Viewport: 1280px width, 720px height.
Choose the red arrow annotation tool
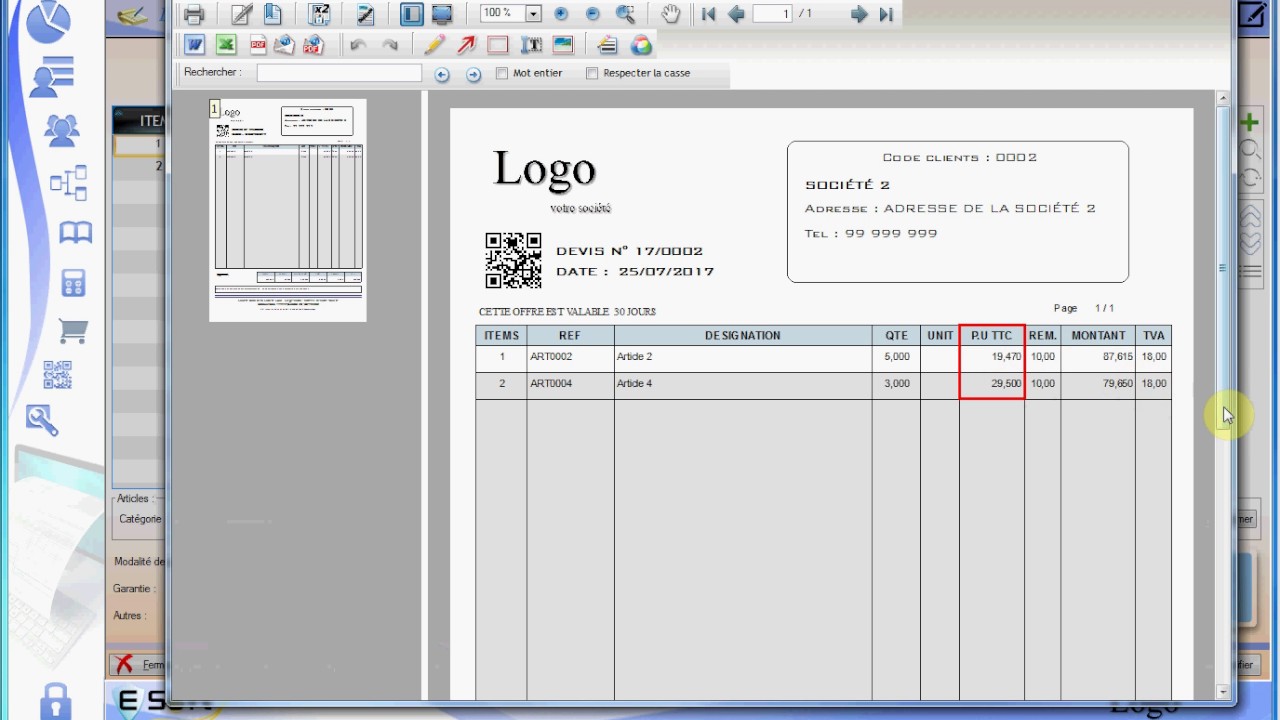466,45
